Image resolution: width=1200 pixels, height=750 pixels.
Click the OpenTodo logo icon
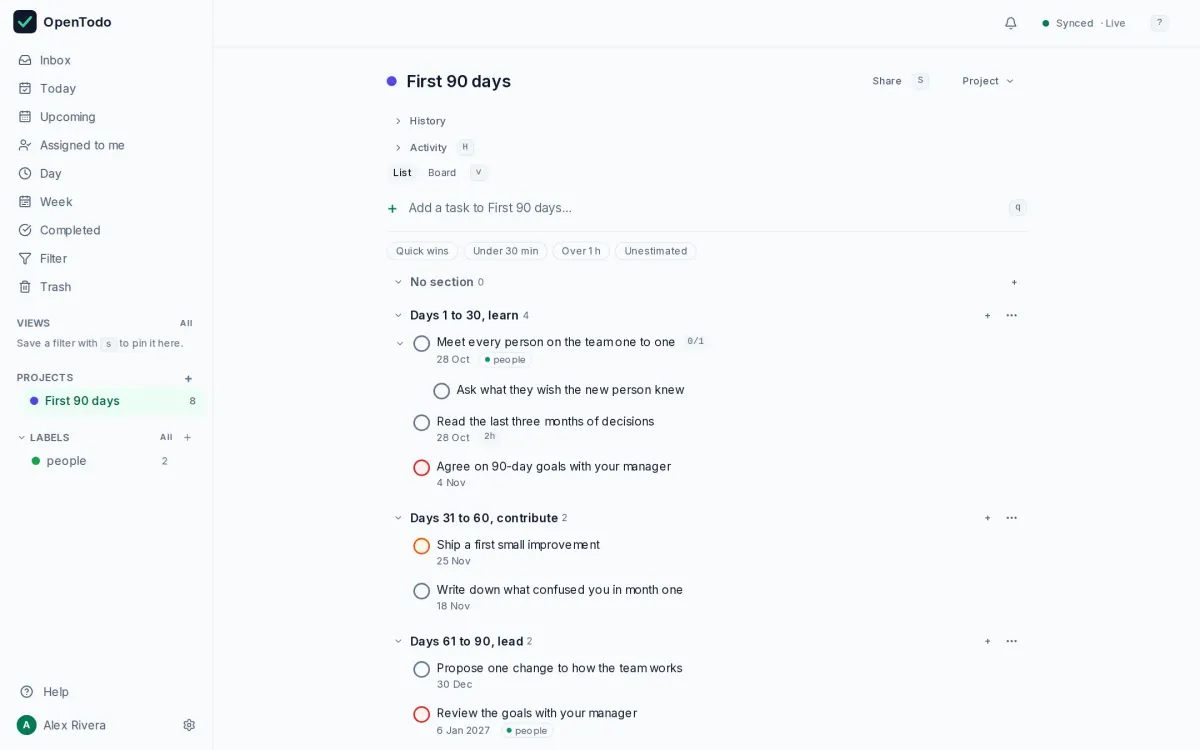(x=25, y=22)
